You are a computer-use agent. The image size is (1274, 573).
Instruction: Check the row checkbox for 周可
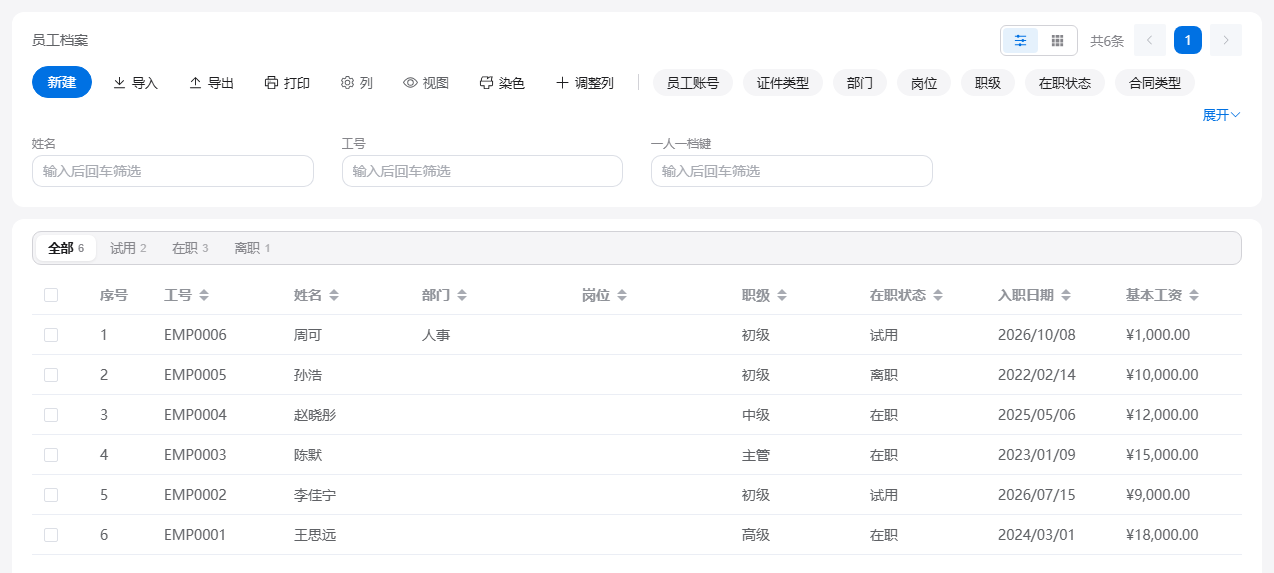(x=51, y=335)
